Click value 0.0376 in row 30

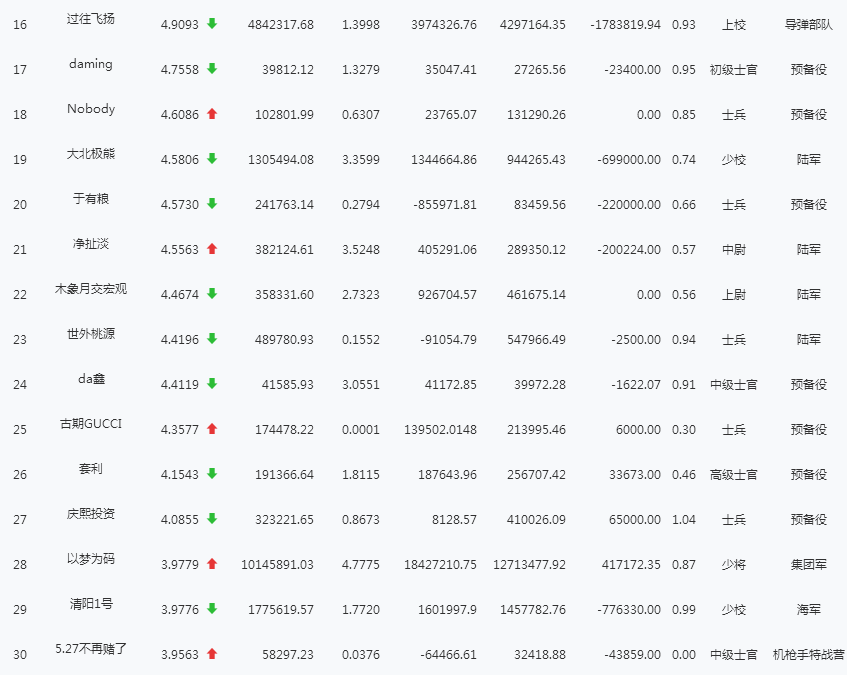361,654
